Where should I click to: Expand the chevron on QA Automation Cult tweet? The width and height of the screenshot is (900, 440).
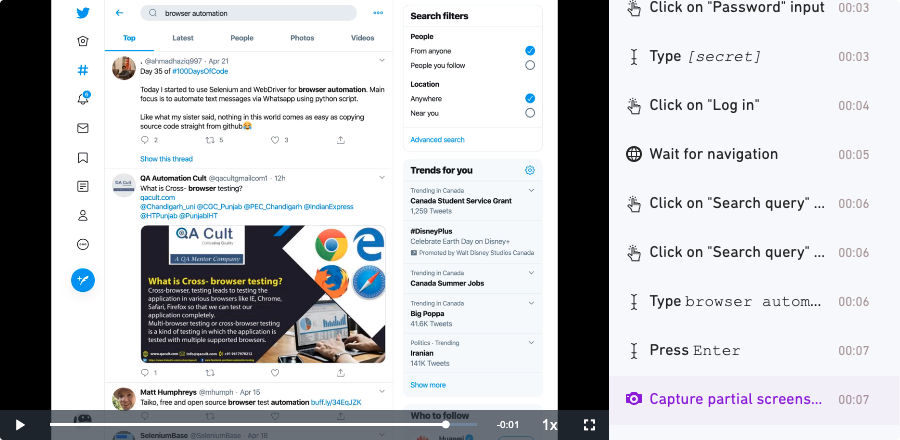click(382, 178)
